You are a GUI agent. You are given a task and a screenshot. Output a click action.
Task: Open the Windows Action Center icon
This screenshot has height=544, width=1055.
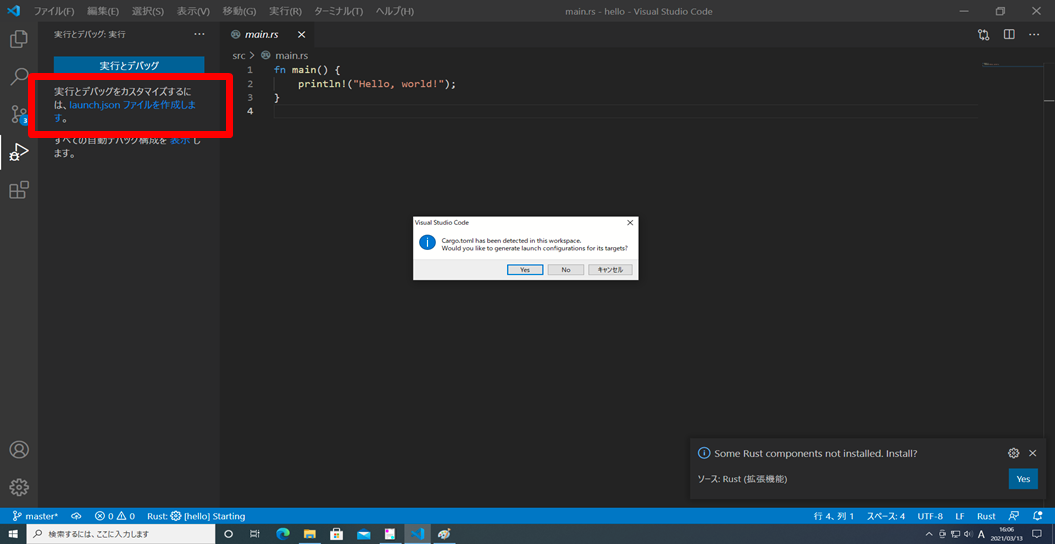click(1037, 534)
